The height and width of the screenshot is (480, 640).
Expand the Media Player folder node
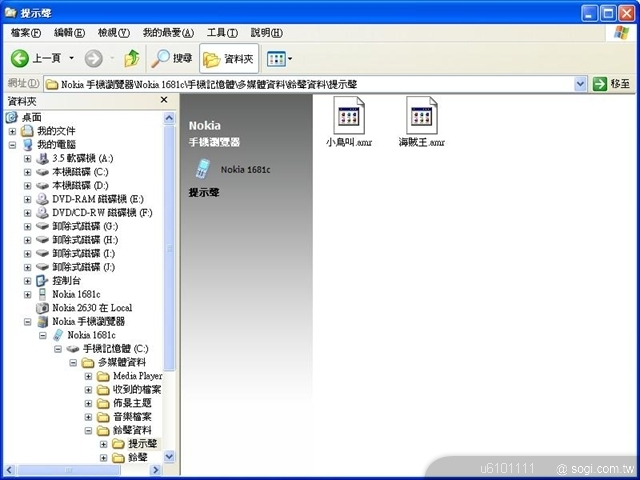coord(88,376)
